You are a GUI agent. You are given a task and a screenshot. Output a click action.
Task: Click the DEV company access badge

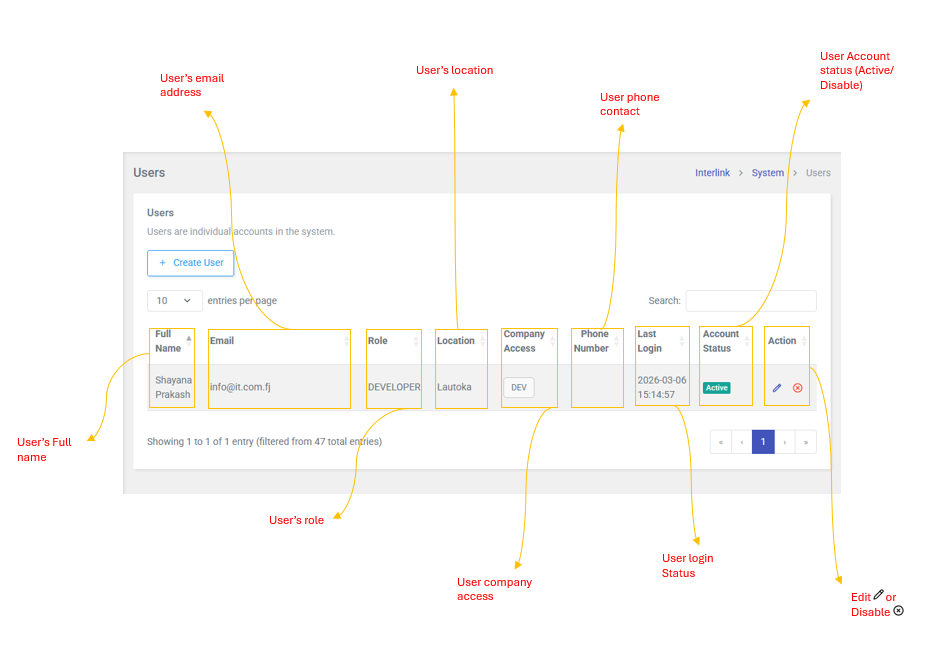518,388
